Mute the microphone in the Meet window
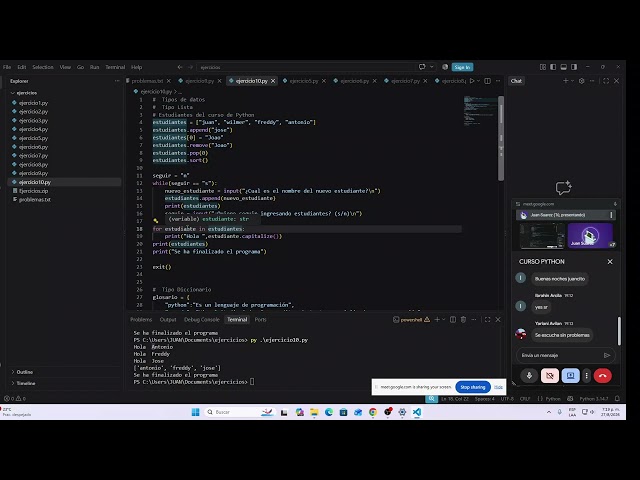The image size is (640, 480). coord(529,376)
